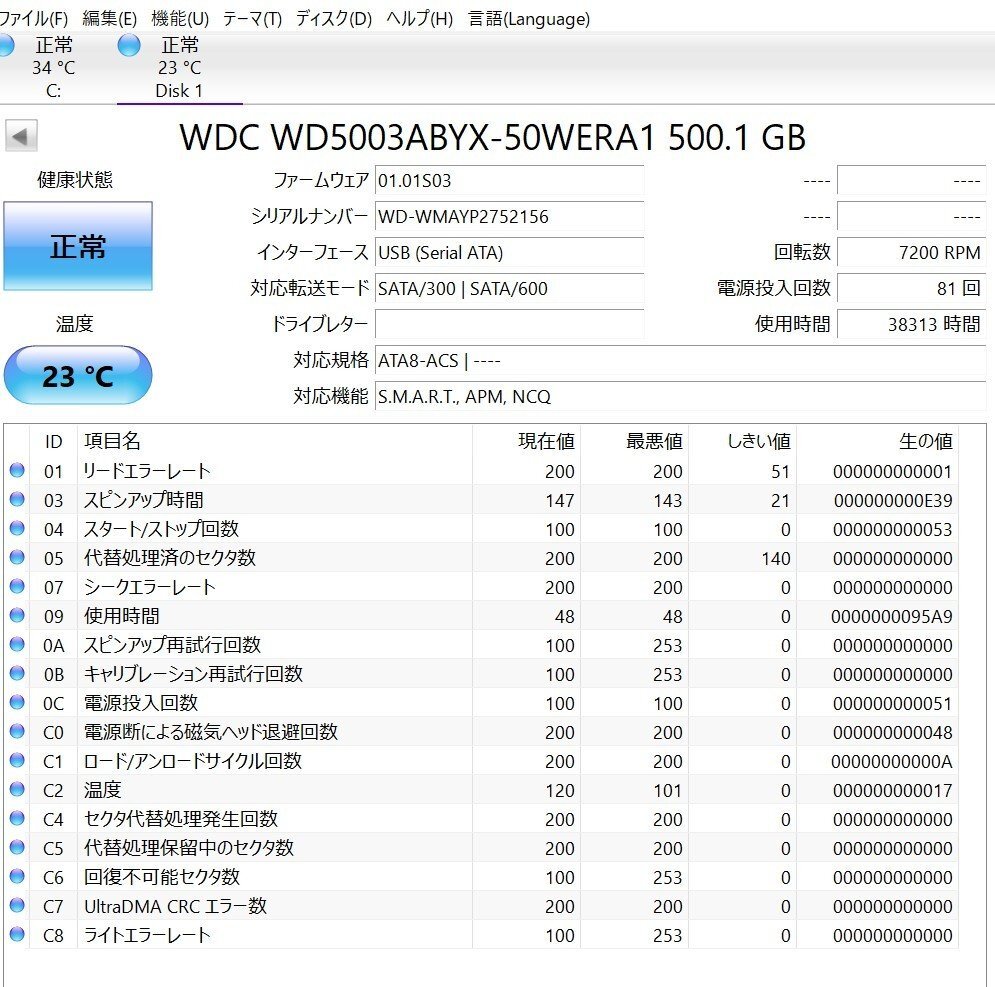Click the 項目名 column header
995x987 pixels.
(x=275, y=441)
